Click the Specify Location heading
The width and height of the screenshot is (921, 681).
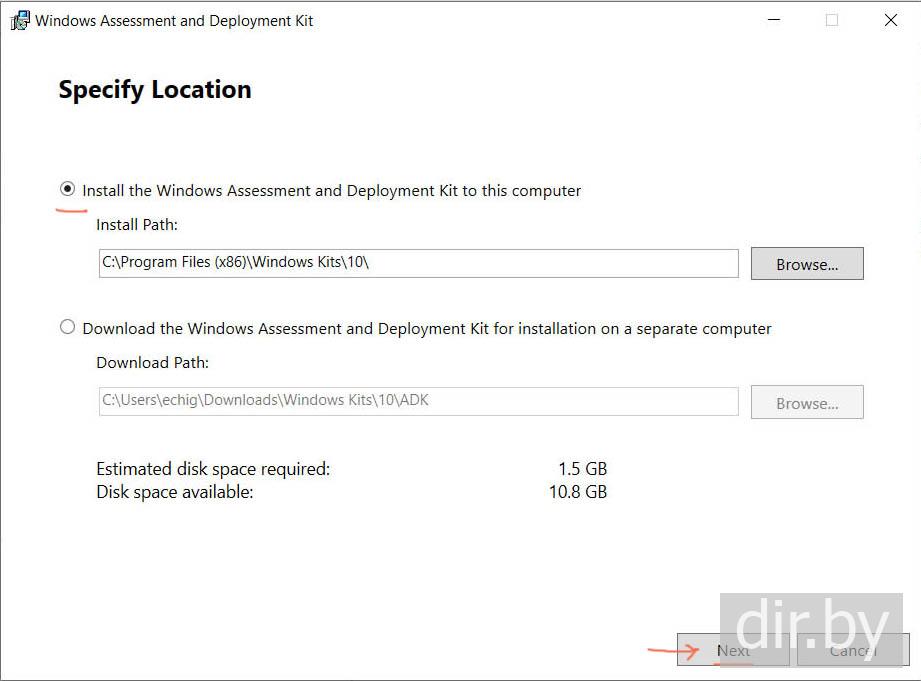point(155,89)
